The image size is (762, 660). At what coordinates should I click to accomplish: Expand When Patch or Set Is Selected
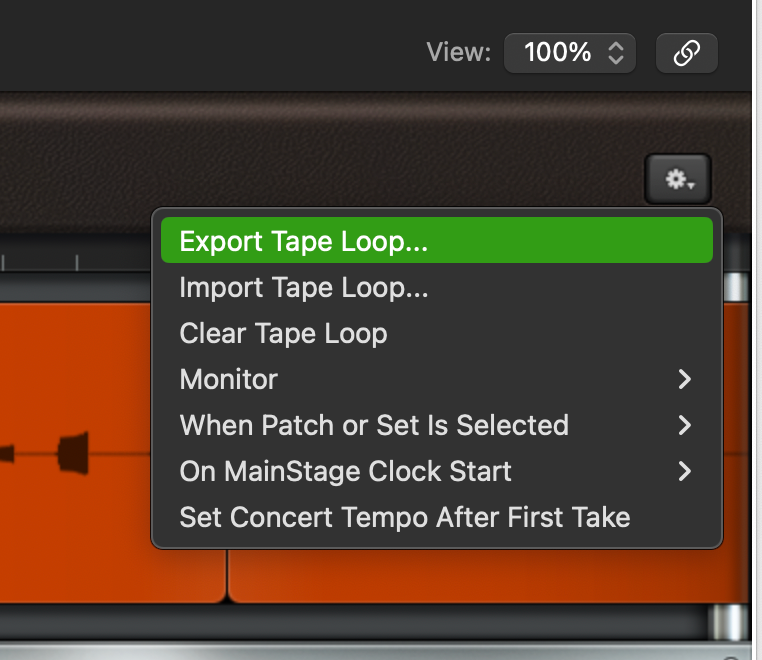436,425
